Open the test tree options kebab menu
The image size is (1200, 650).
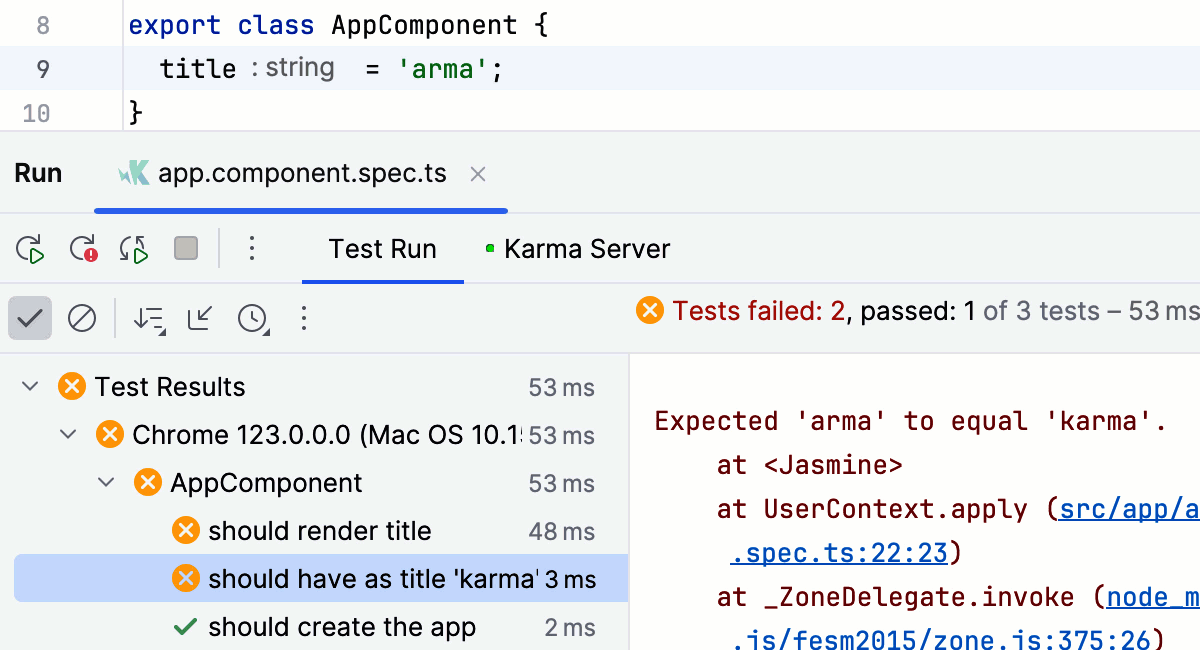pyautogui.click(x=304, y=318)
